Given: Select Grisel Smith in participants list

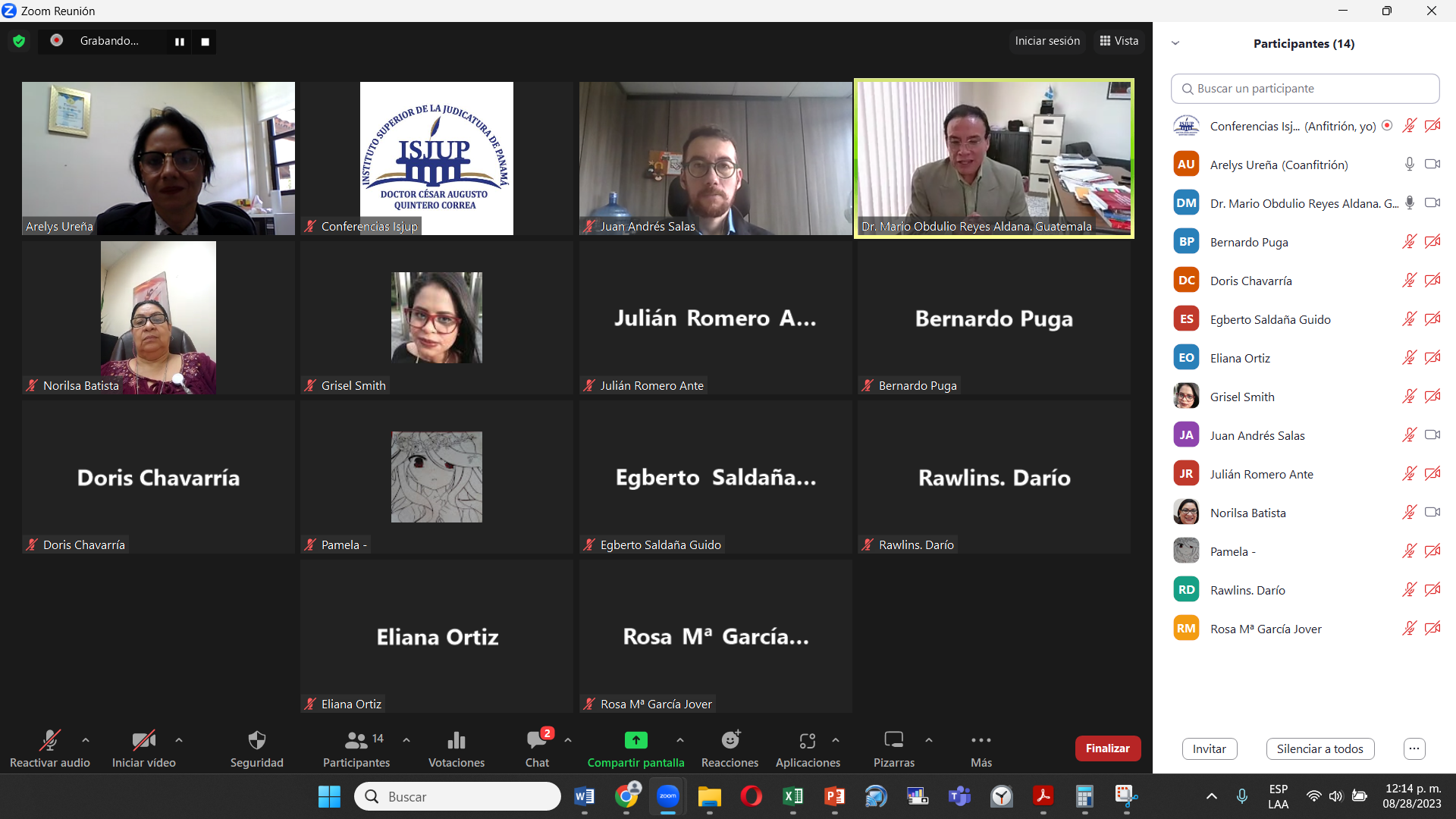Looking at the screenshot, I should [1305, 397].
